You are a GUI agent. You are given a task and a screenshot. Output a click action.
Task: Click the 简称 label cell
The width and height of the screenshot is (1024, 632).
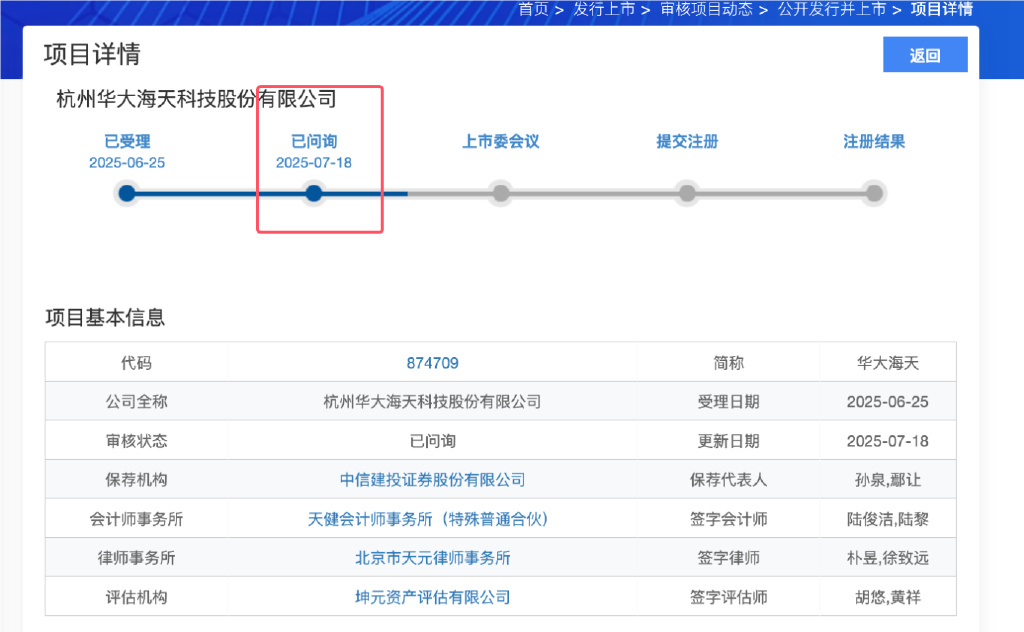(x=729, y=363)
